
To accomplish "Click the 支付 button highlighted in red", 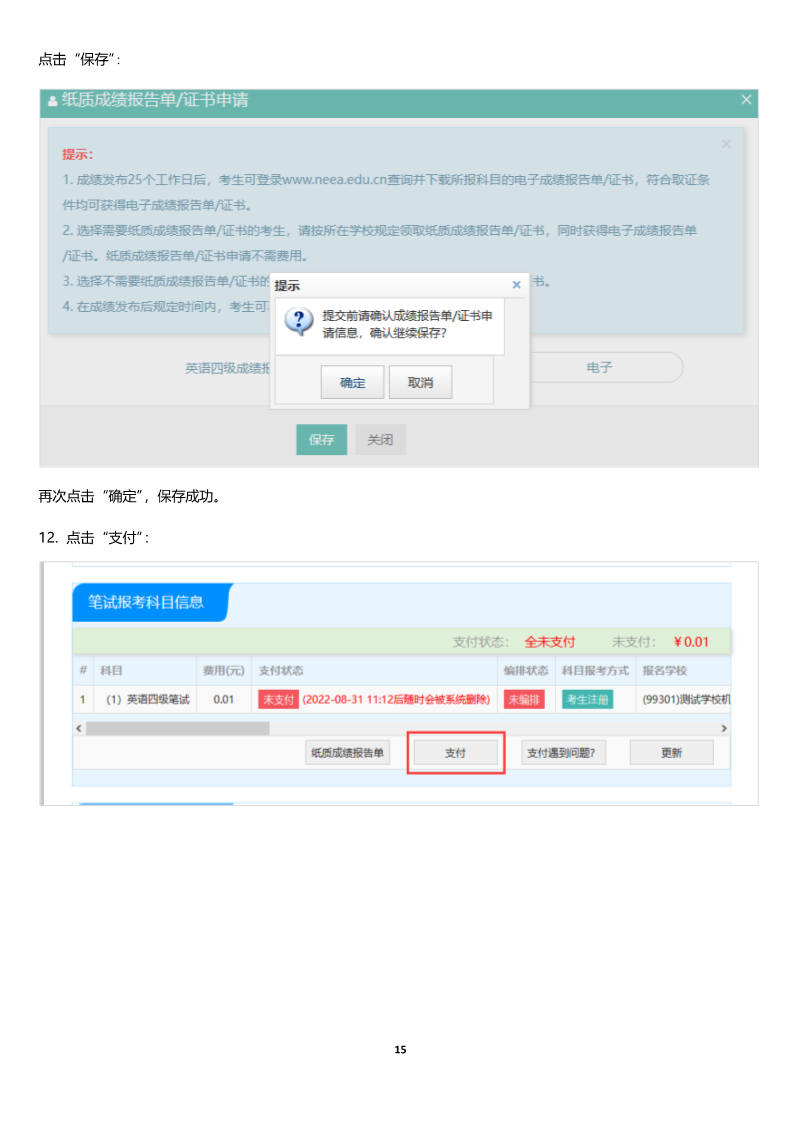I will 456,753.
